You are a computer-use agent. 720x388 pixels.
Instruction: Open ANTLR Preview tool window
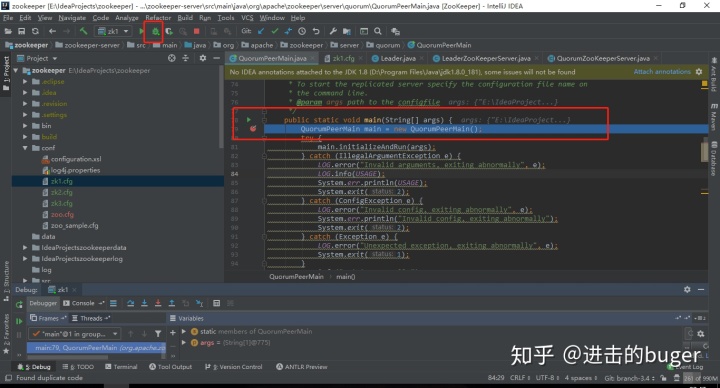(302, 367)
